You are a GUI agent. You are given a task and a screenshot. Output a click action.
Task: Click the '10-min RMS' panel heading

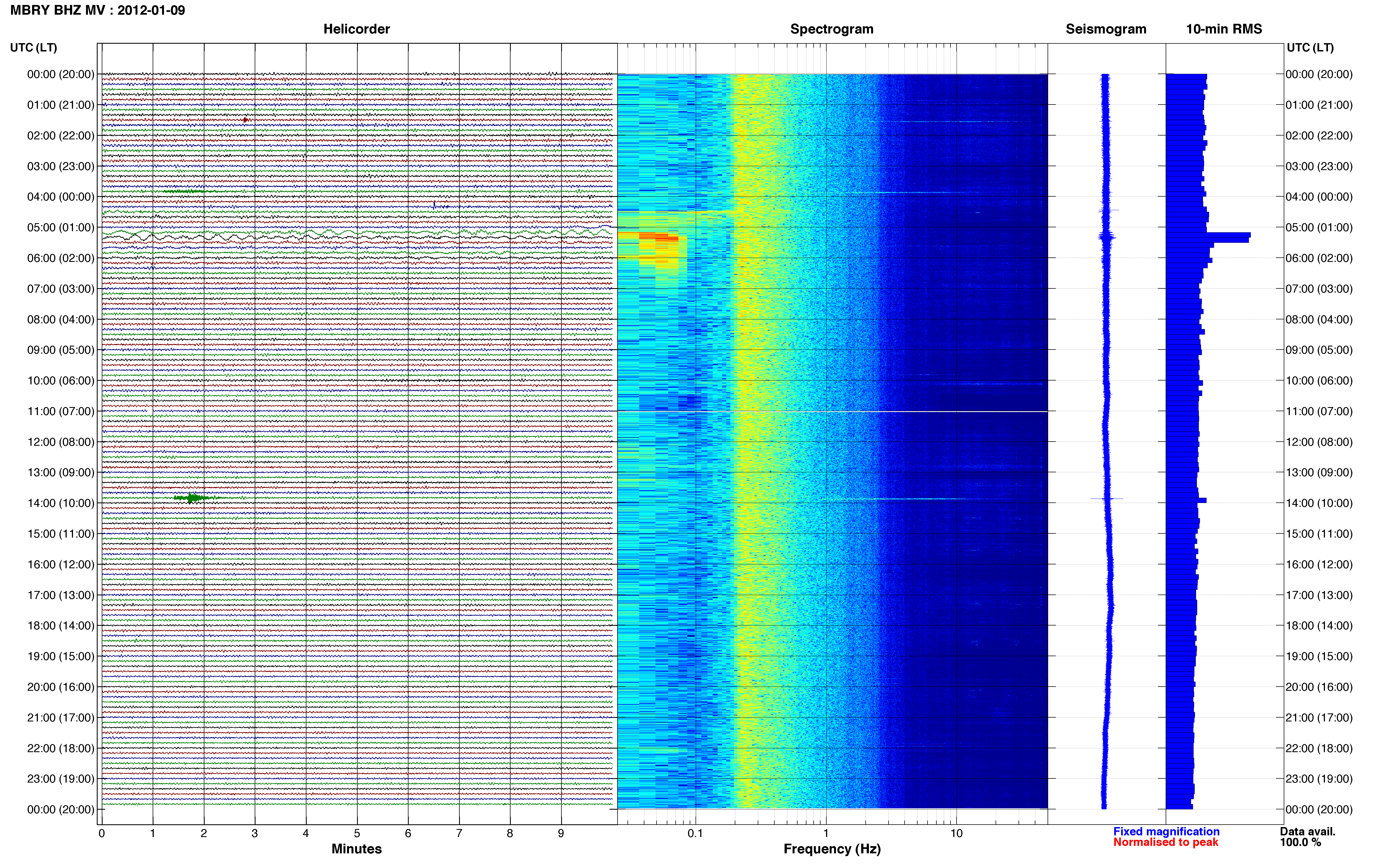coord(1224,29)
